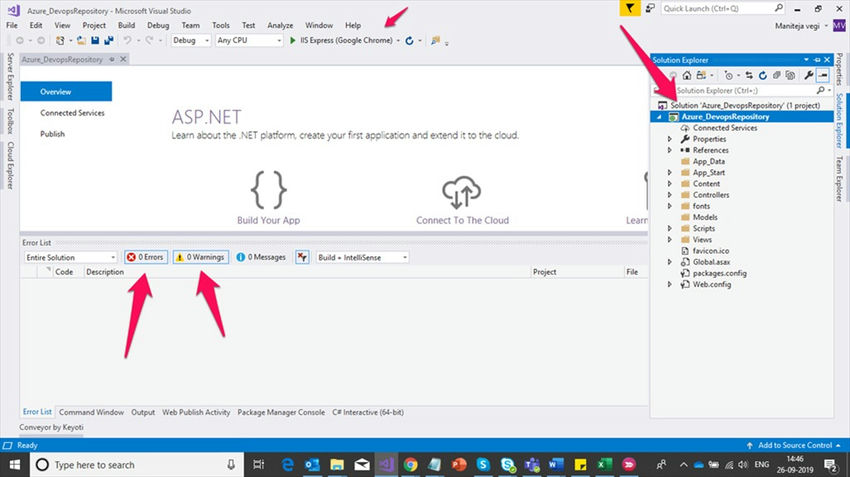The height and width of the screenshot is (477, 850).
Task: Click Refresh icon in Solution Explorer toolbar
Action: pyautogui.click(x=763, y=75)
